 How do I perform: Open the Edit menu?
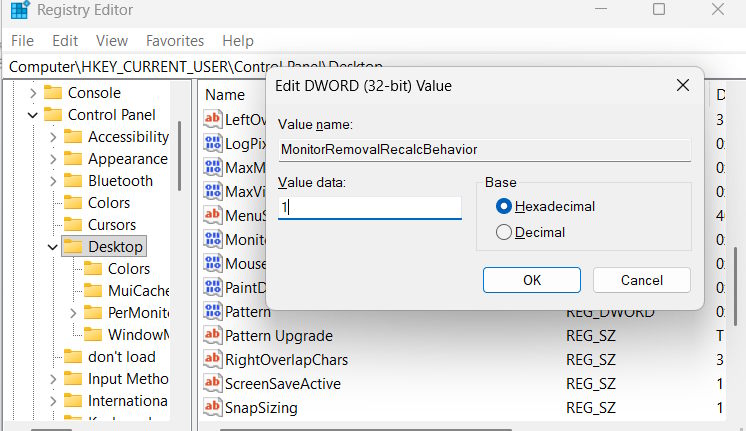pos(65,41)
